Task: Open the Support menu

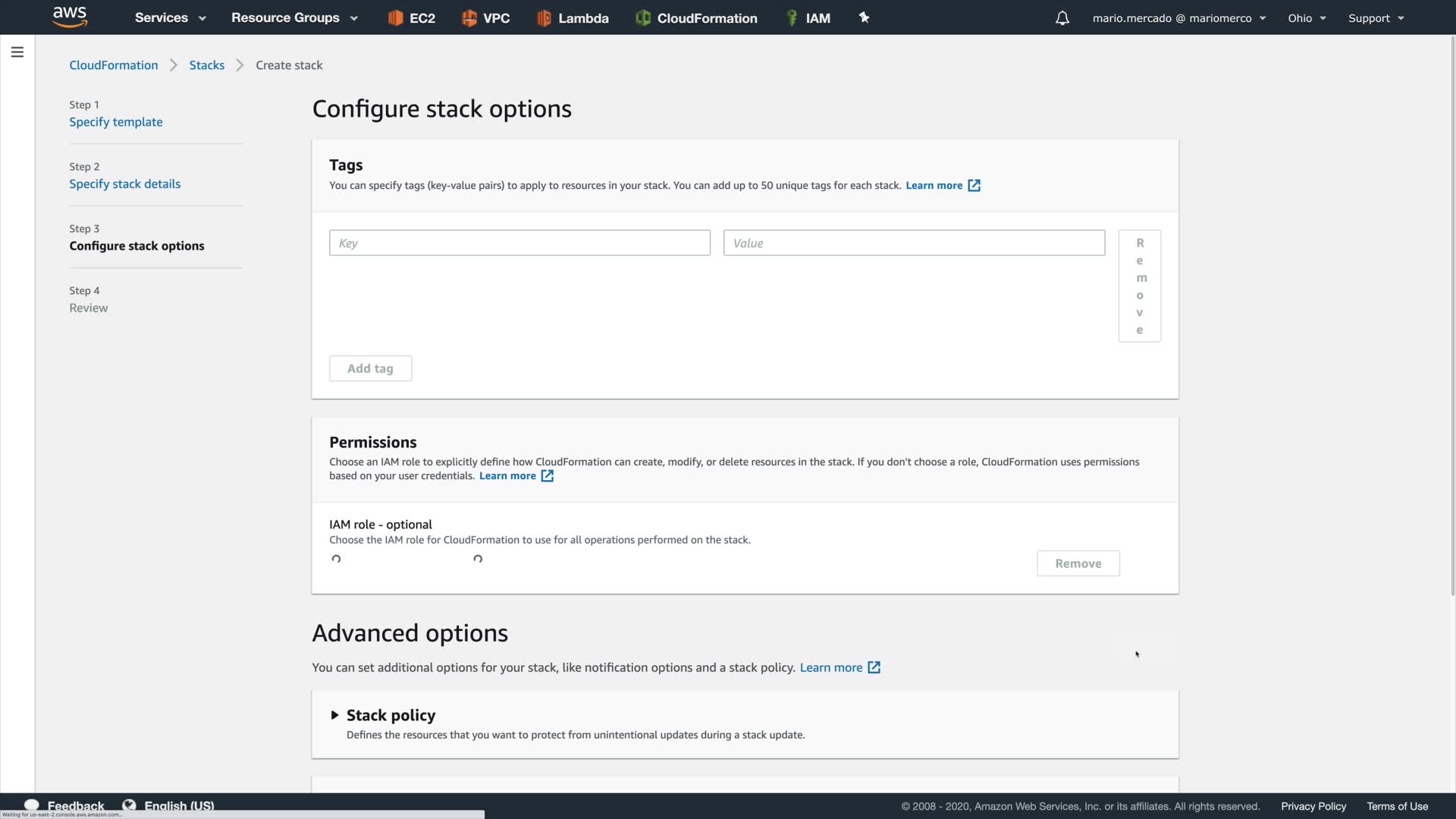Action: tap(1376, 18)
